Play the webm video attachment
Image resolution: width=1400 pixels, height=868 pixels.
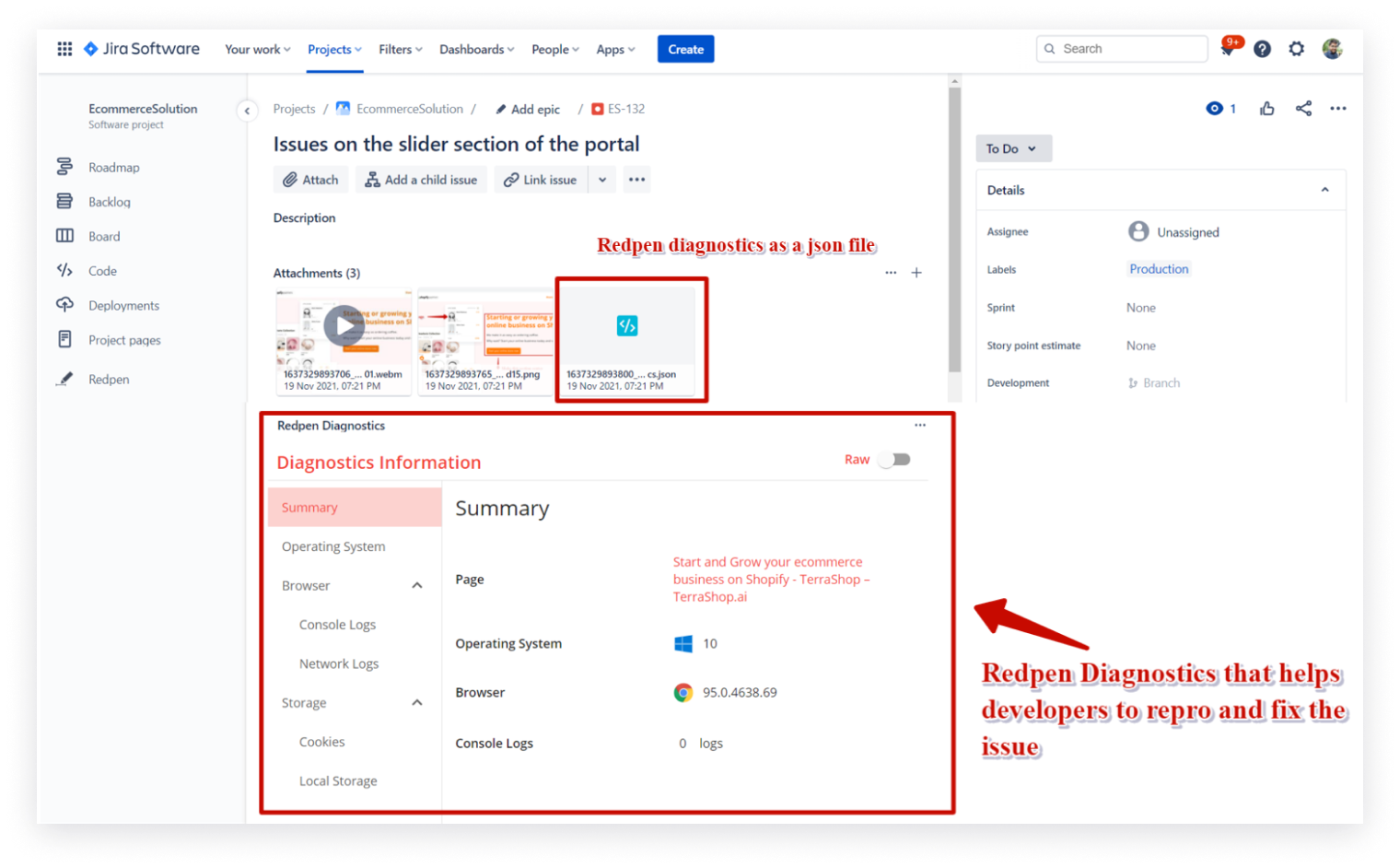click(344, 326)
